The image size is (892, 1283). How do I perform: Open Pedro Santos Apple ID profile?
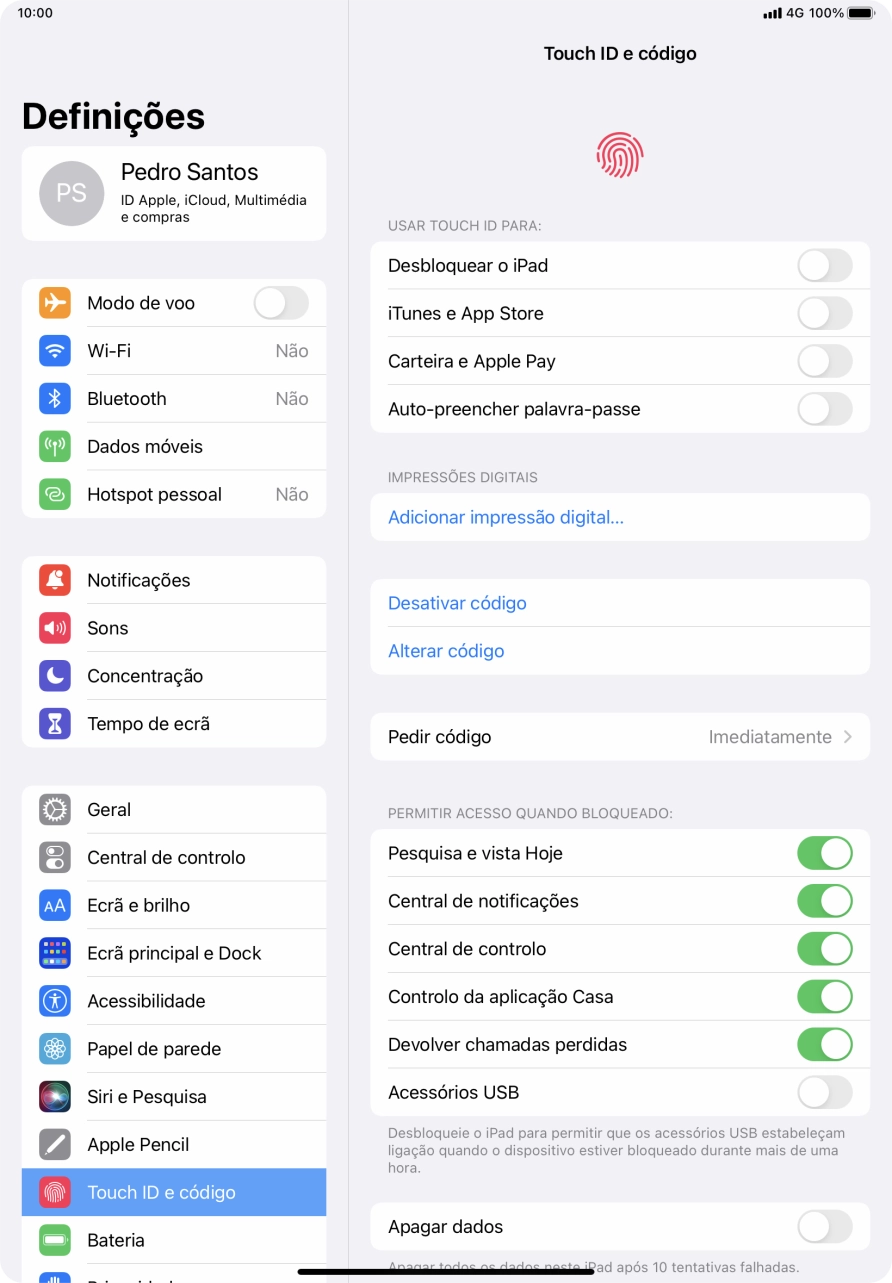(174, 193)
